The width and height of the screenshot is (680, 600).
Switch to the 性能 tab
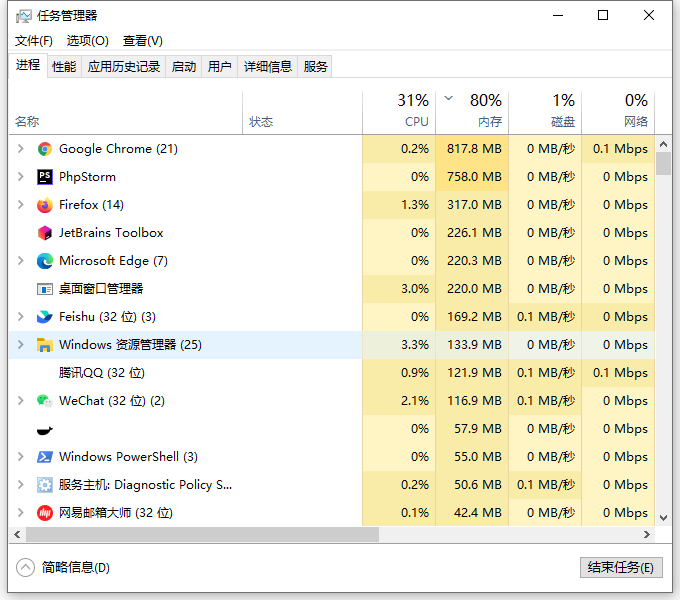pos(64,67)
